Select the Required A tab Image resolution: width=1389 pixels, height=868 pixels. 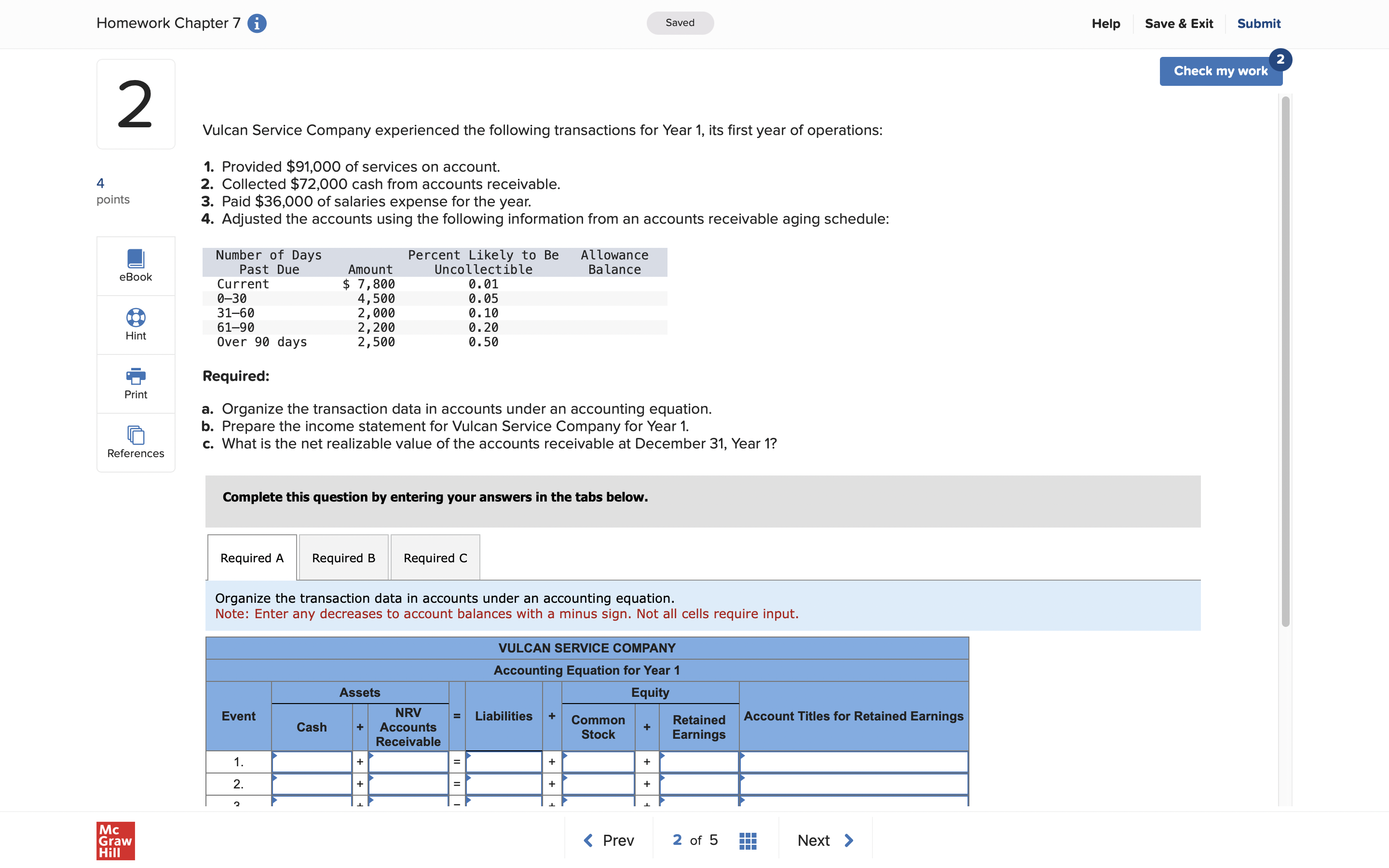point(251,557)
